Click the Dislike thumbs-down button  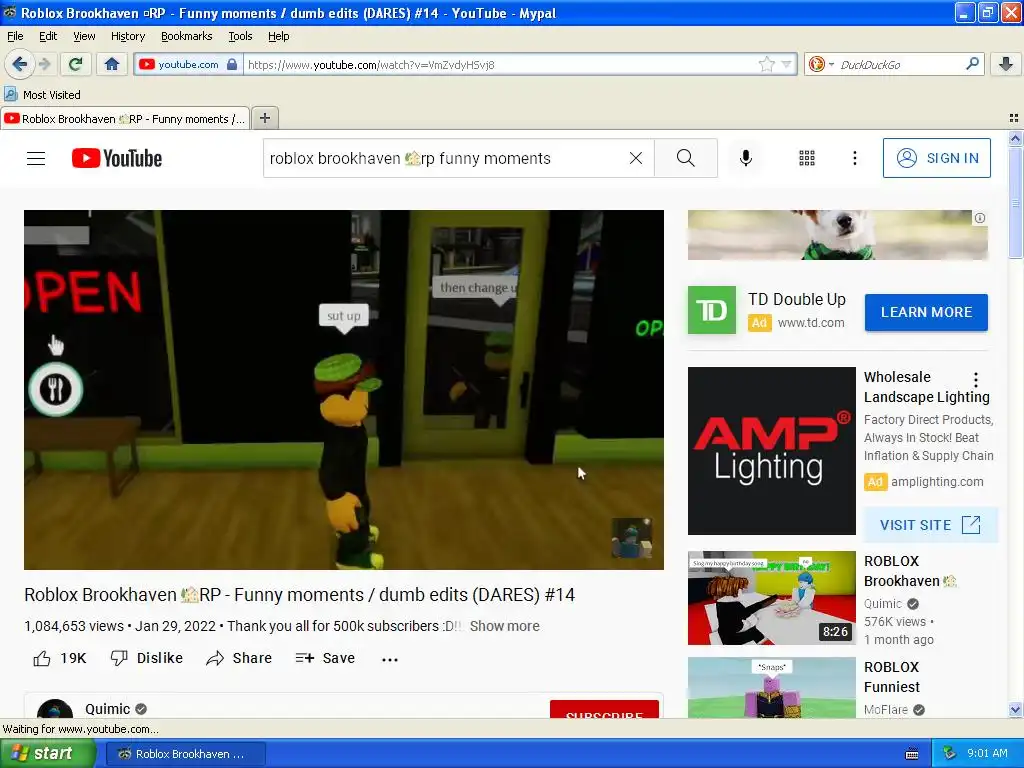(x=146, y=658)
